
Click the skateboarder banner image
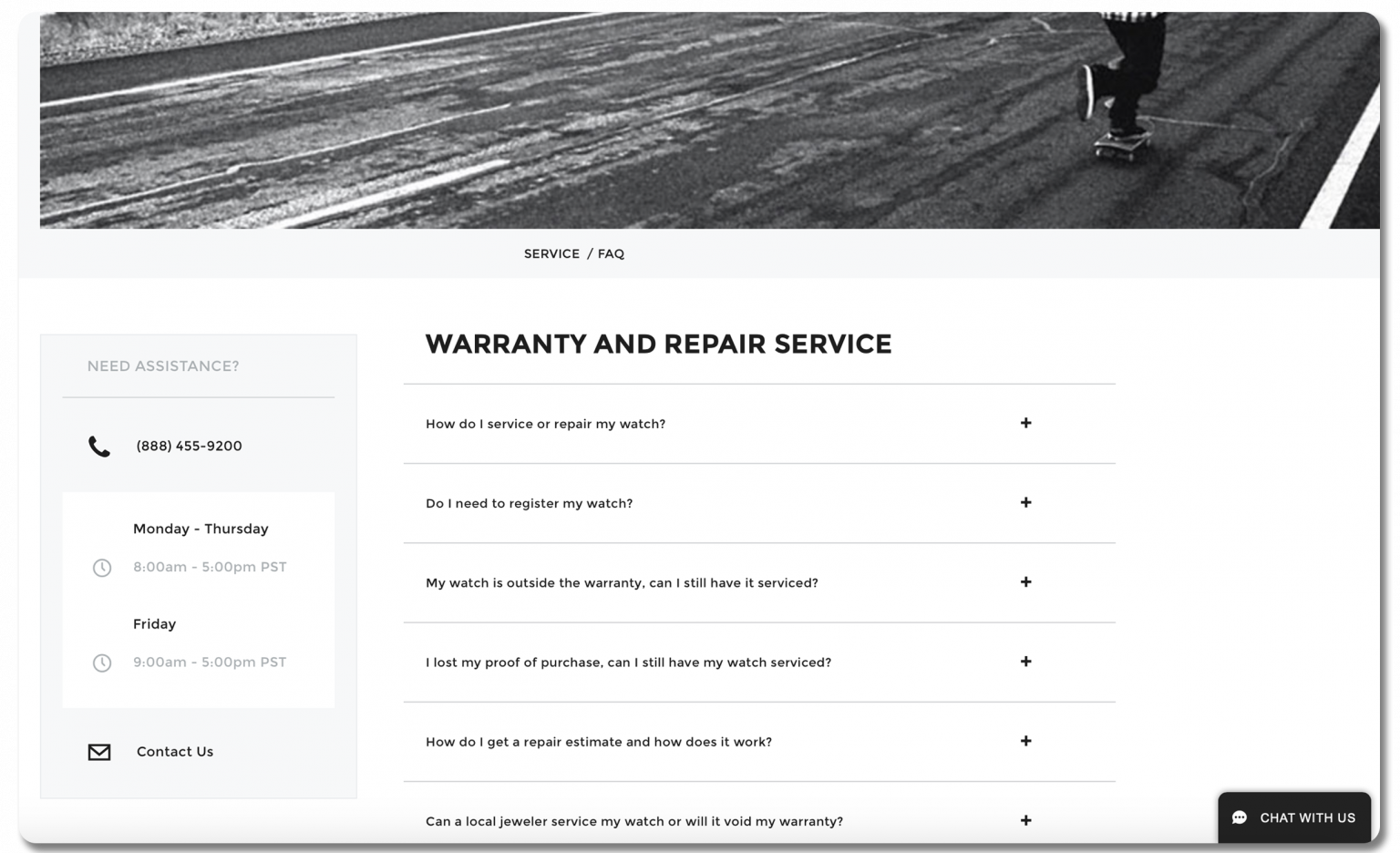[700, 117]
